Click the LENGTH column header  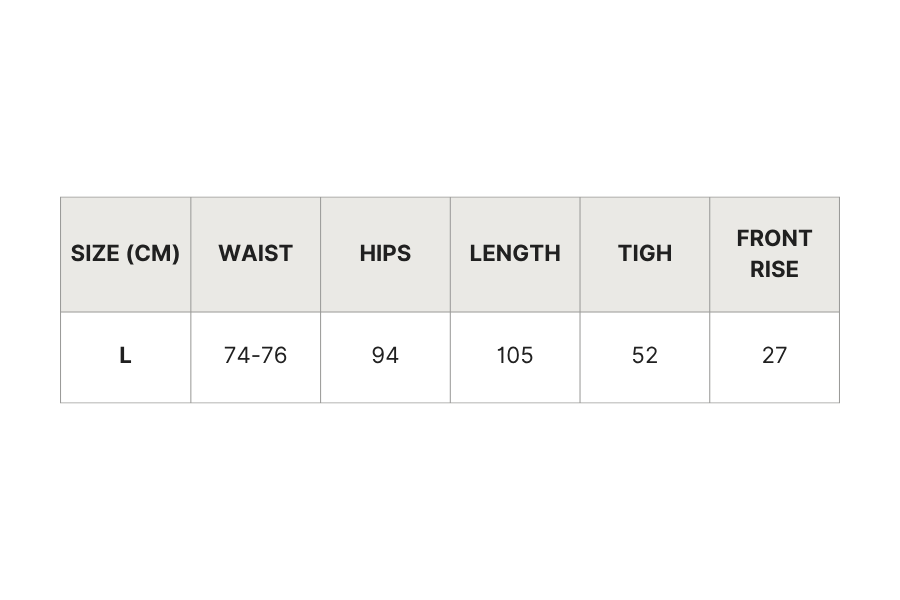(515, 254)
